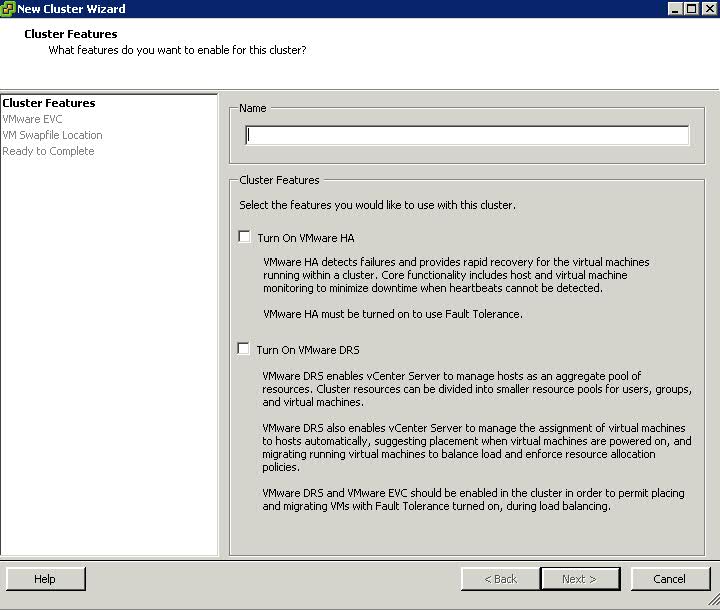Screen dimensions: 720x610
Task: Focus the cluster Name text field
Action: click(x=467, y=135)
